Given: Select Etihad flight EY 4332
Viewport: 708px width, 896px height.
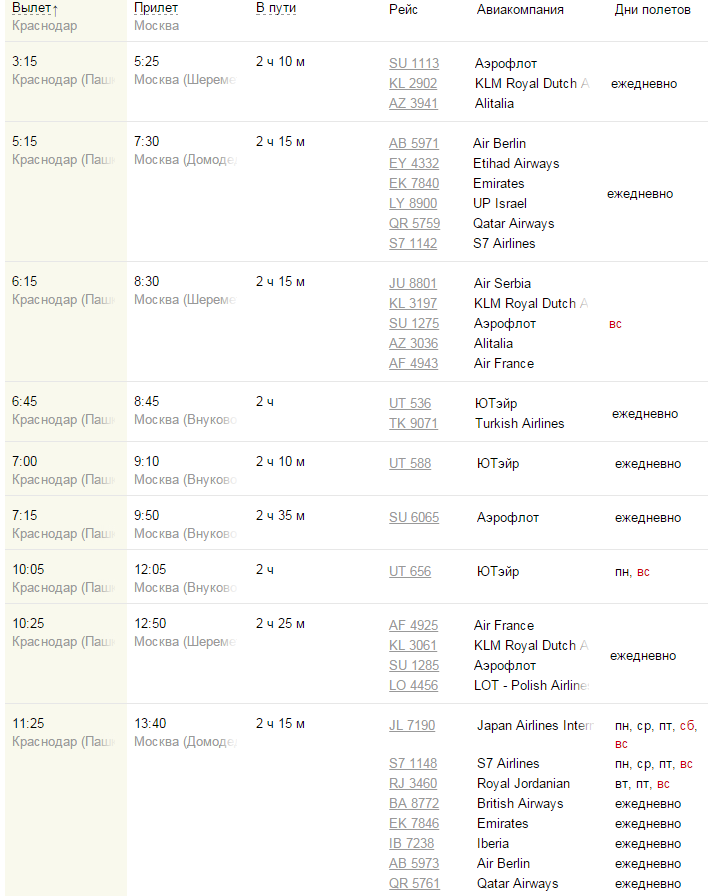Looking at the screenshot, I should click(x=414, y=163).
